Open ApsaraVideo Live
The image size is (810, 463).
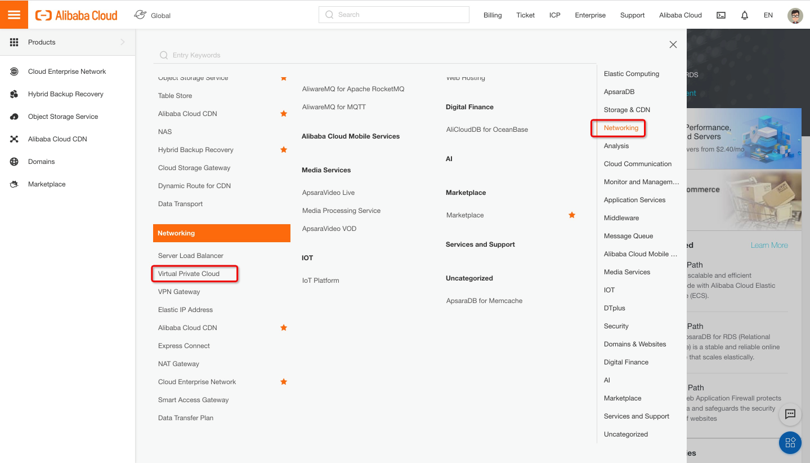click(329, 192)
